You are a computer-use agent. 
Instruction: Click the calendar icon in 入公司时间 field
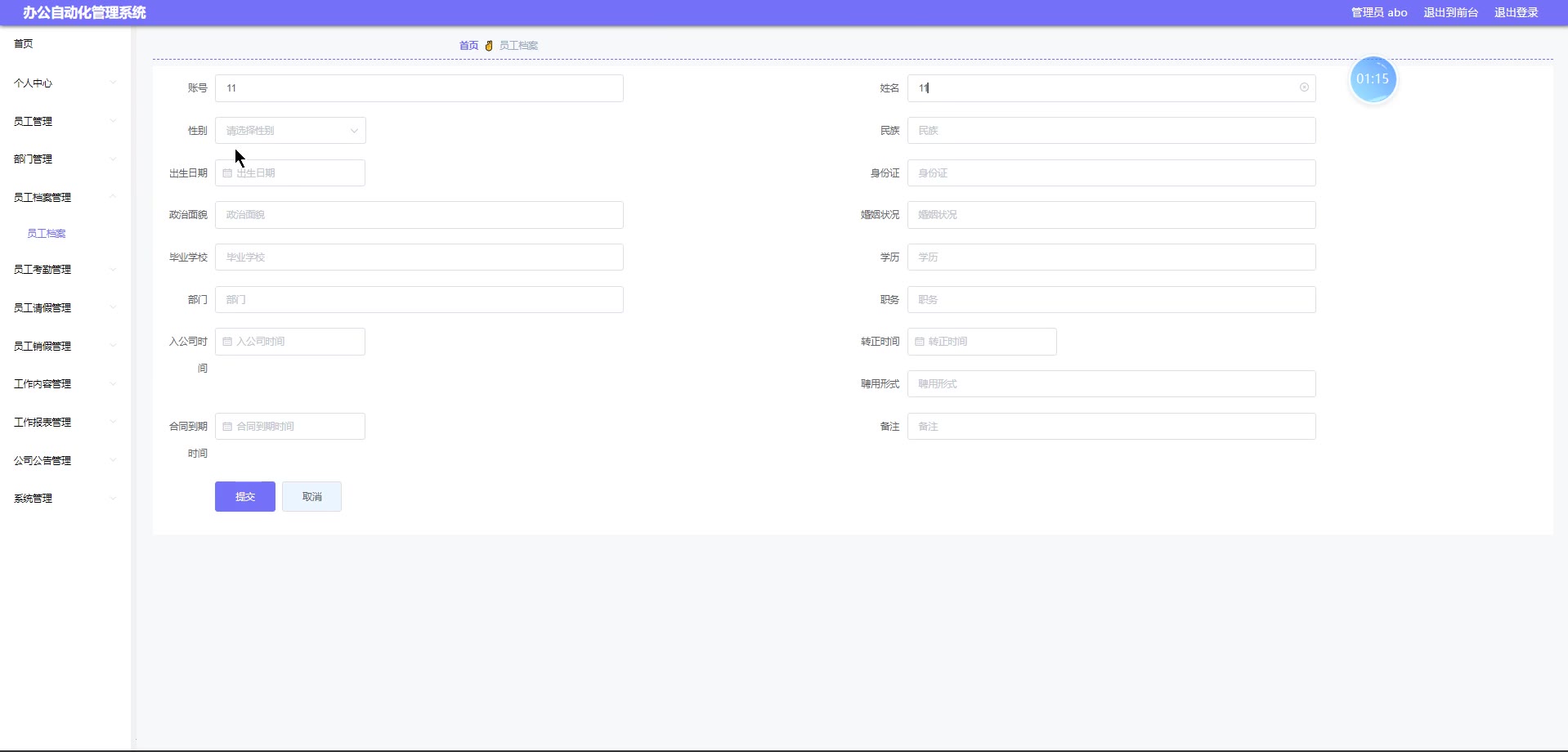click(227, 342)
